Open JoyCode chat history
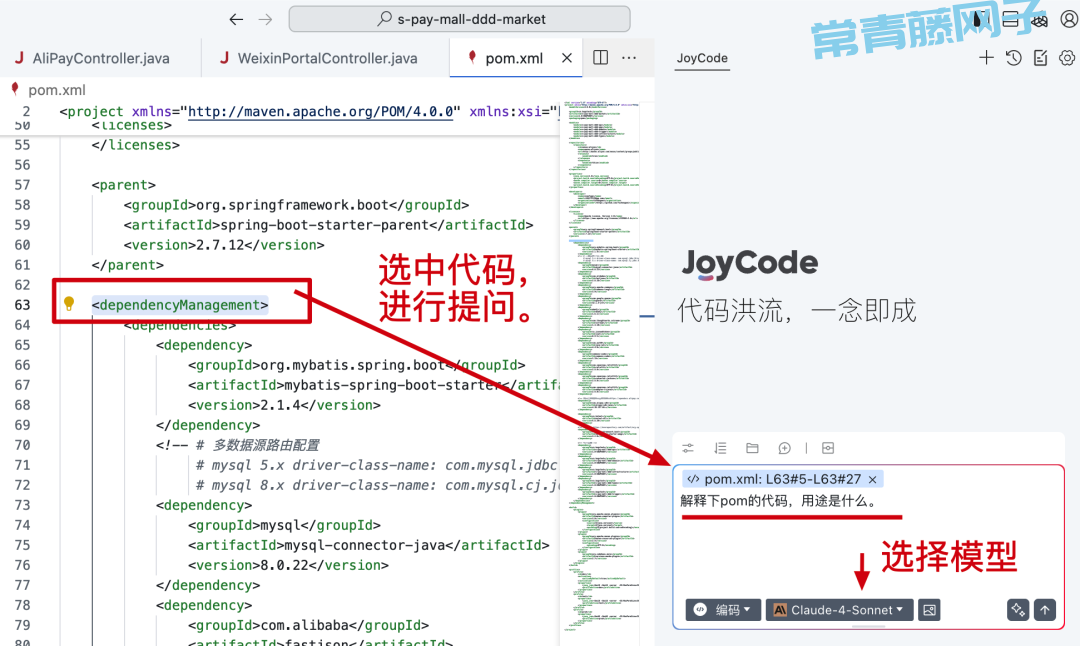This screenshot has width=1080, height=646. coord(1013,58)
